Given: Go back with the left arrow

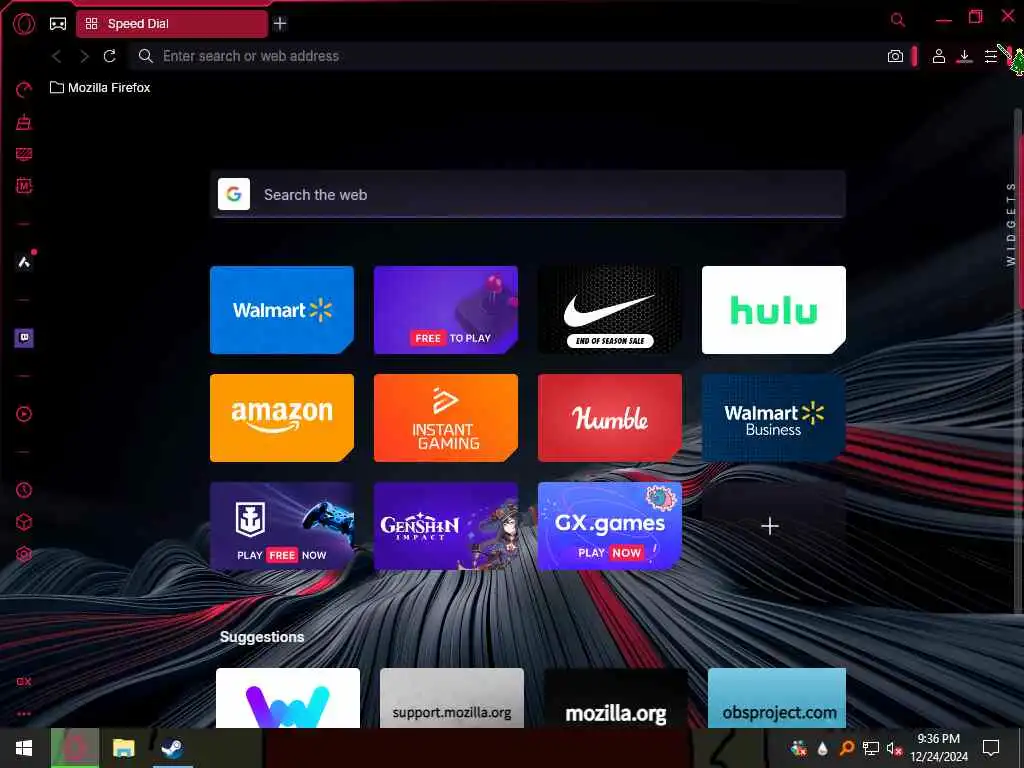Looking at the screenshot, I should tap(57, 56).
